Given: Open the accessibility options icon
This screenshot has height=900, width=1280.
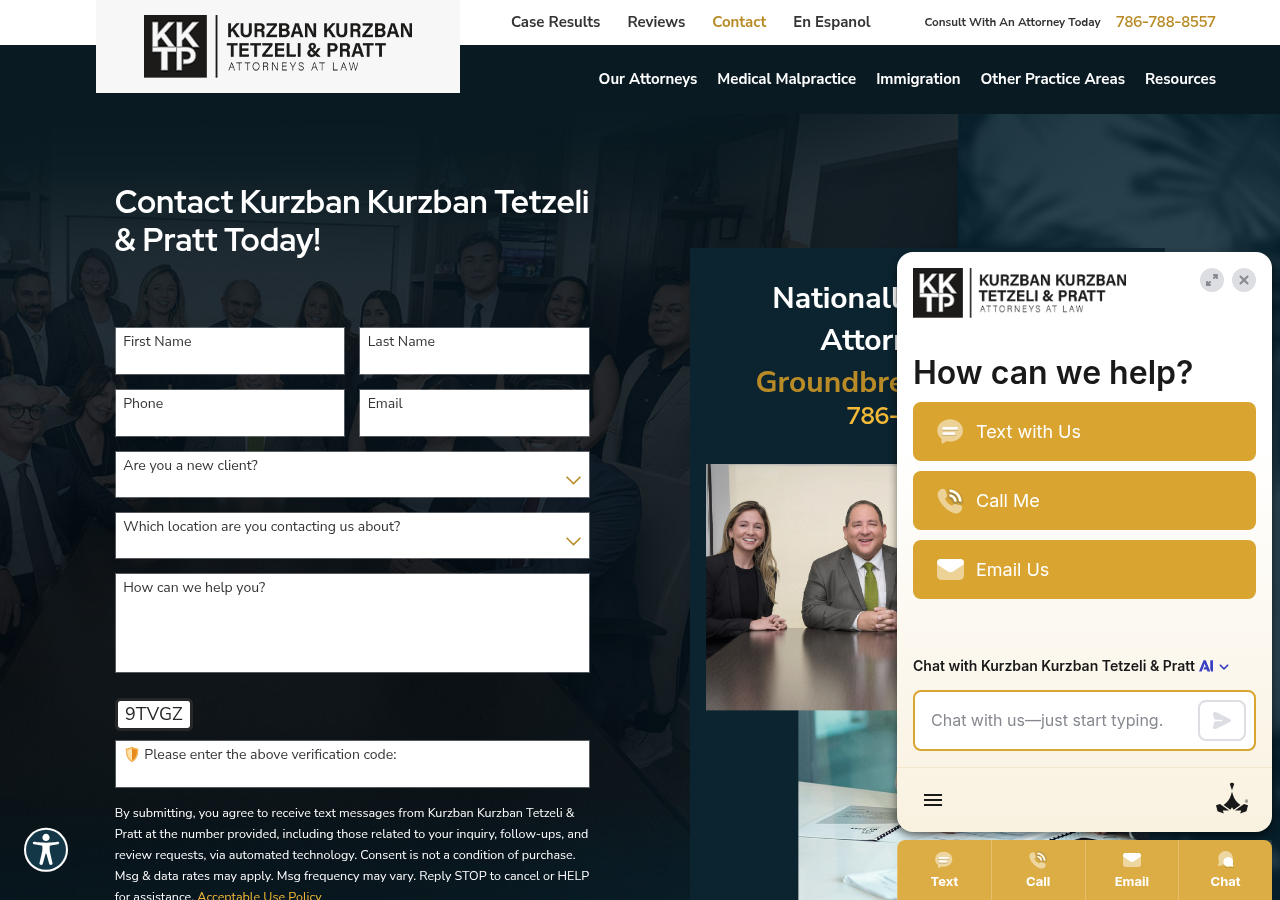Looking at the screenshot, I should pos(46,850).
